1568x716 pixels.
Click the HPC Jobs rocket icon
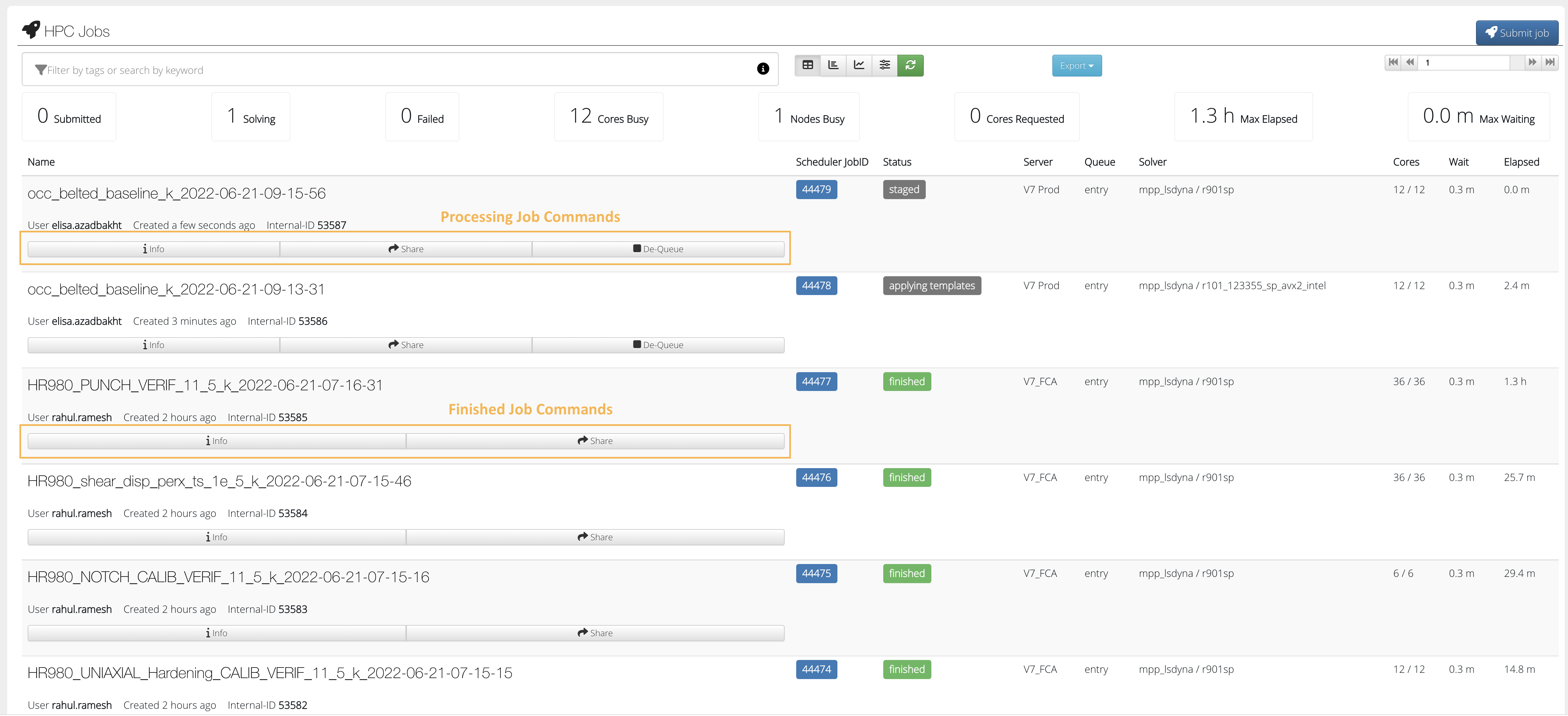pyautogui.click(x=31, y=29)
